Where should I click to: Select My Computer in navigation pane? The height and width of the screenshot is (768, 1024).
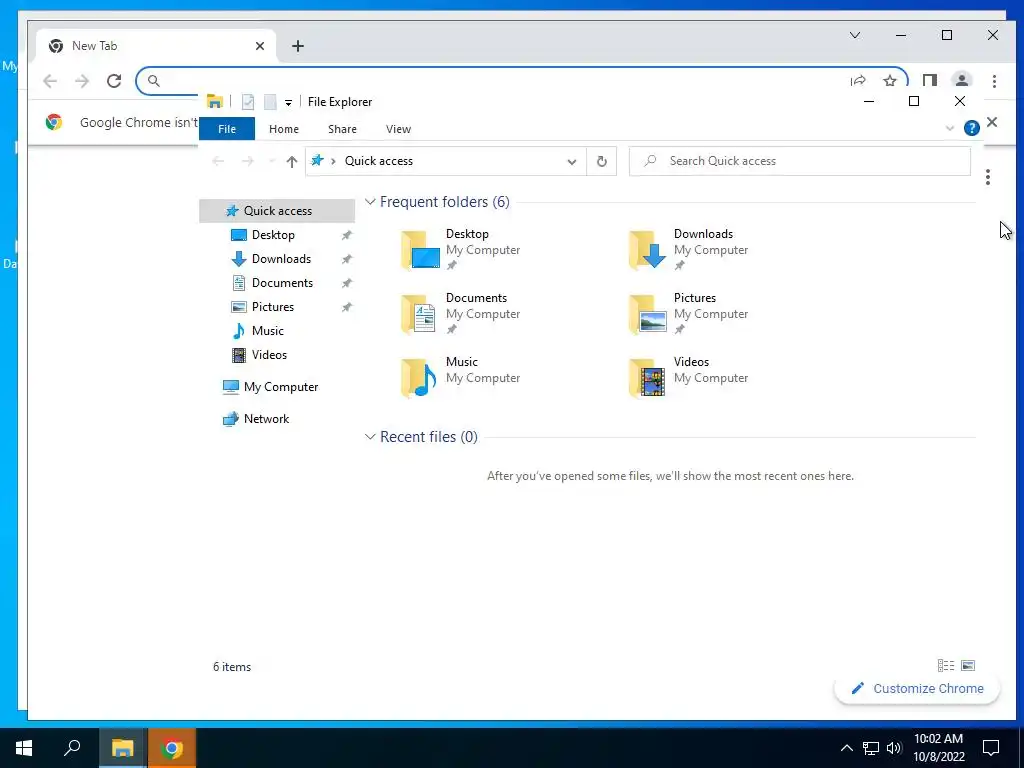pos(281,387)
